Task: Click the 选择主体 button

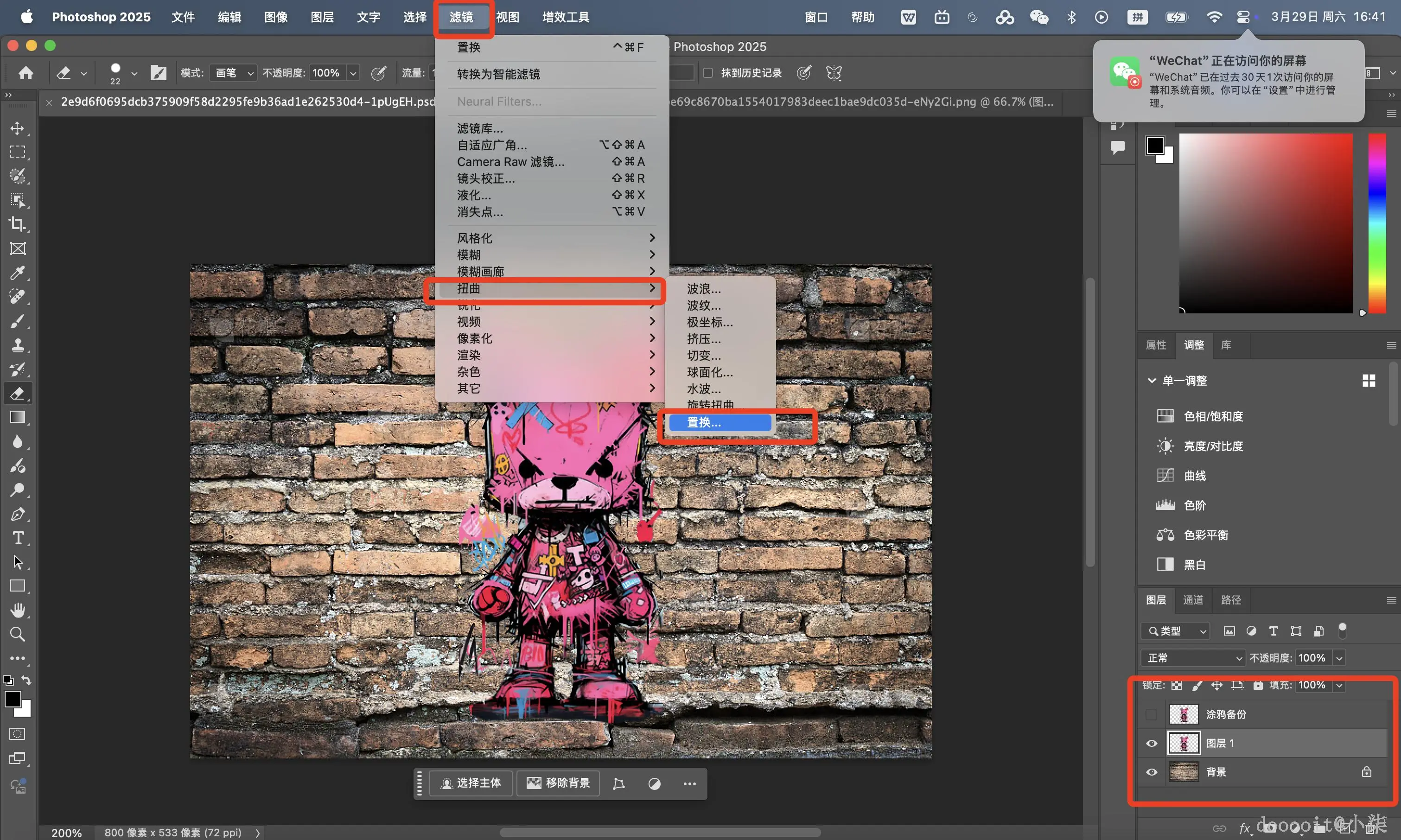Action: 471,783
